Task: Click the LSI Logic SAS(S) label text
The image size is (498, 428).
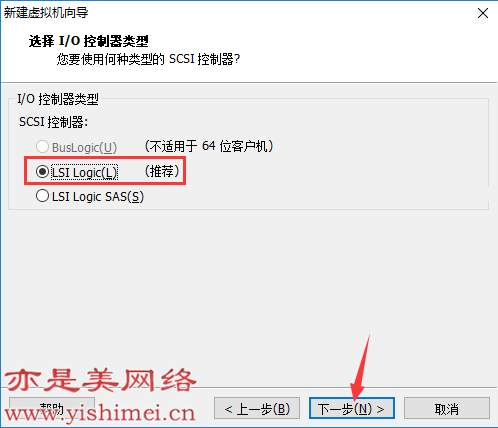Action: pos(98,197)
